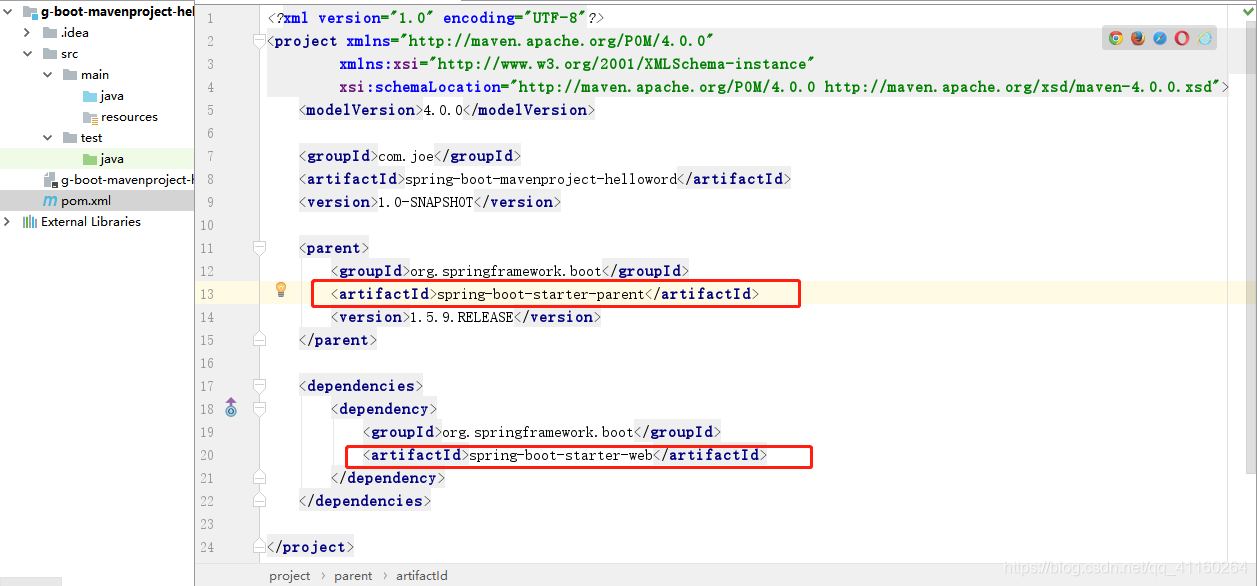Open the pom preview in Safari

pos(1160,38)
